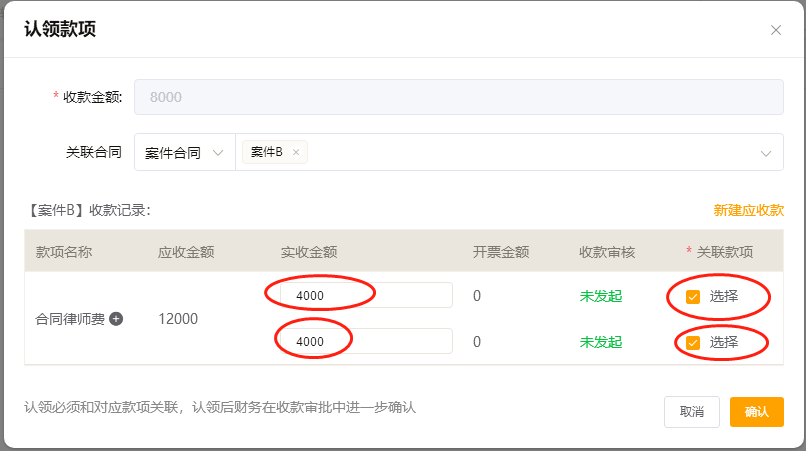Click the second row's 未发起 status
Screen dimensions: 806x451
(x=600, y=342)
